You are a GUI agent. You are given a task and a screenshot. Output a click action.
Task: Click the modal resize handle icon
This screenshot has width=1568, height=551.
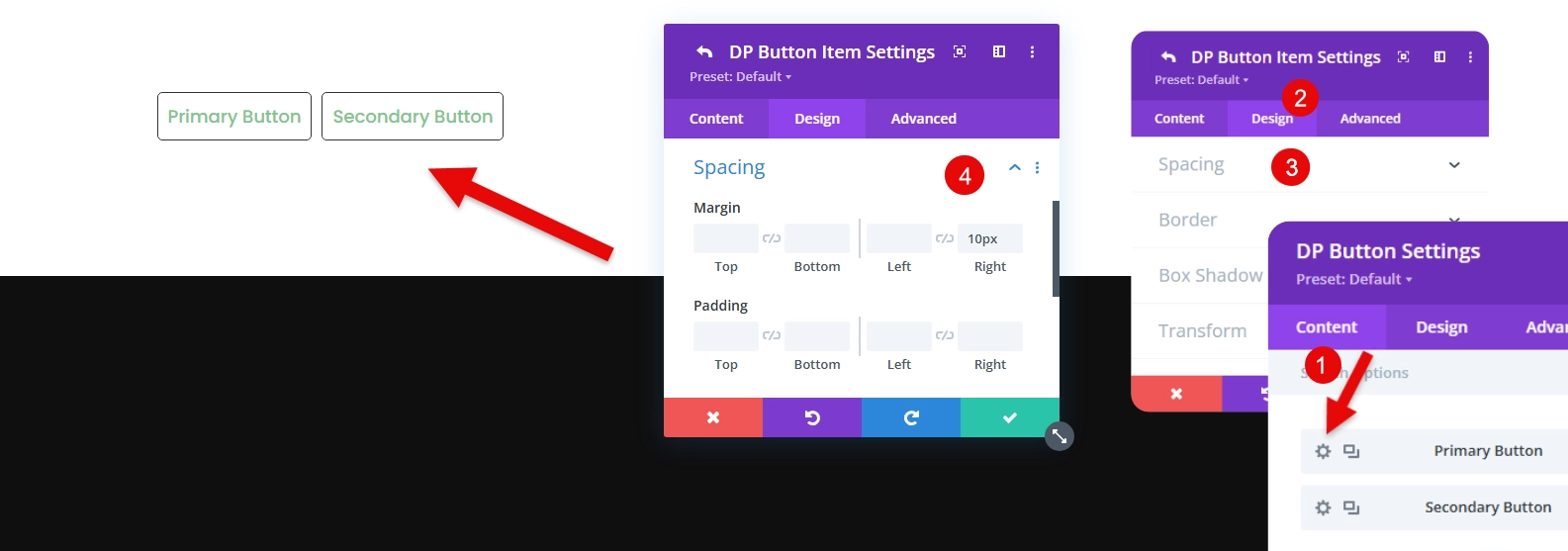coord(1060,436)
